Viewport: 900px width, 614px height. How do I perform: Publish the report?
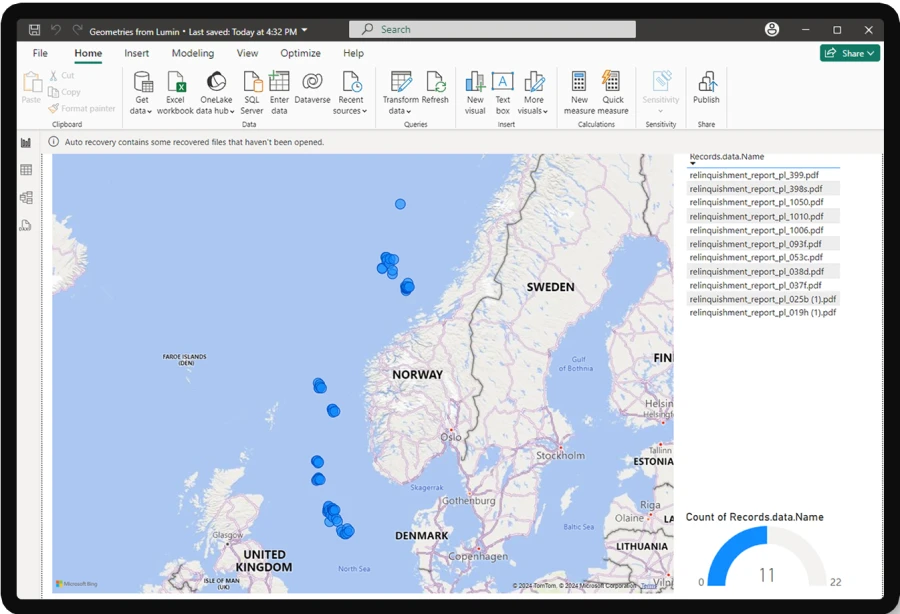pos(706,90)
